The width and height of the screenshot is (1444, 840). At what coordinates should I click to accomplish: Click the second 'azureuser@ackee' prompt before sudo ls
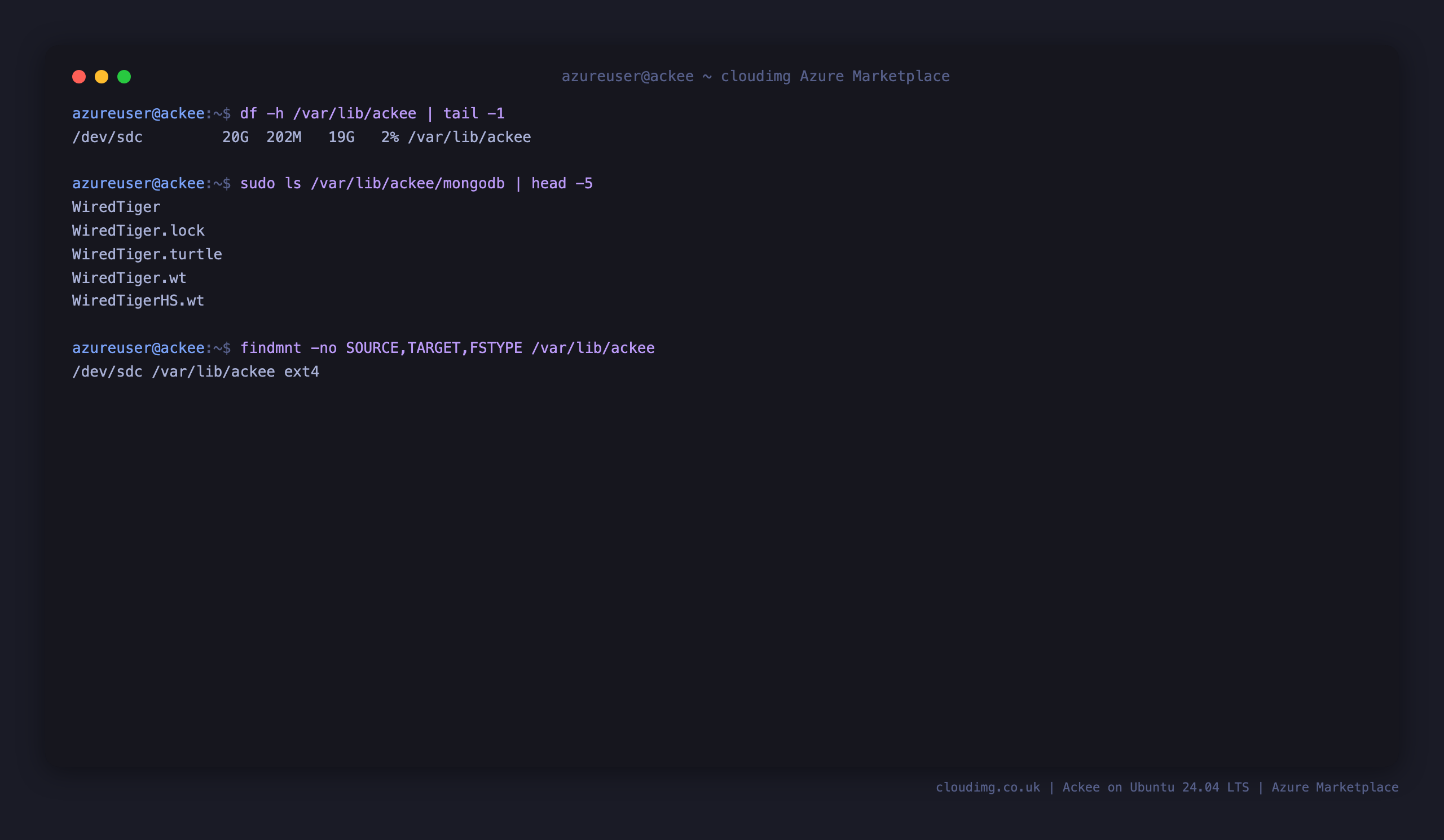pos(138,183)
